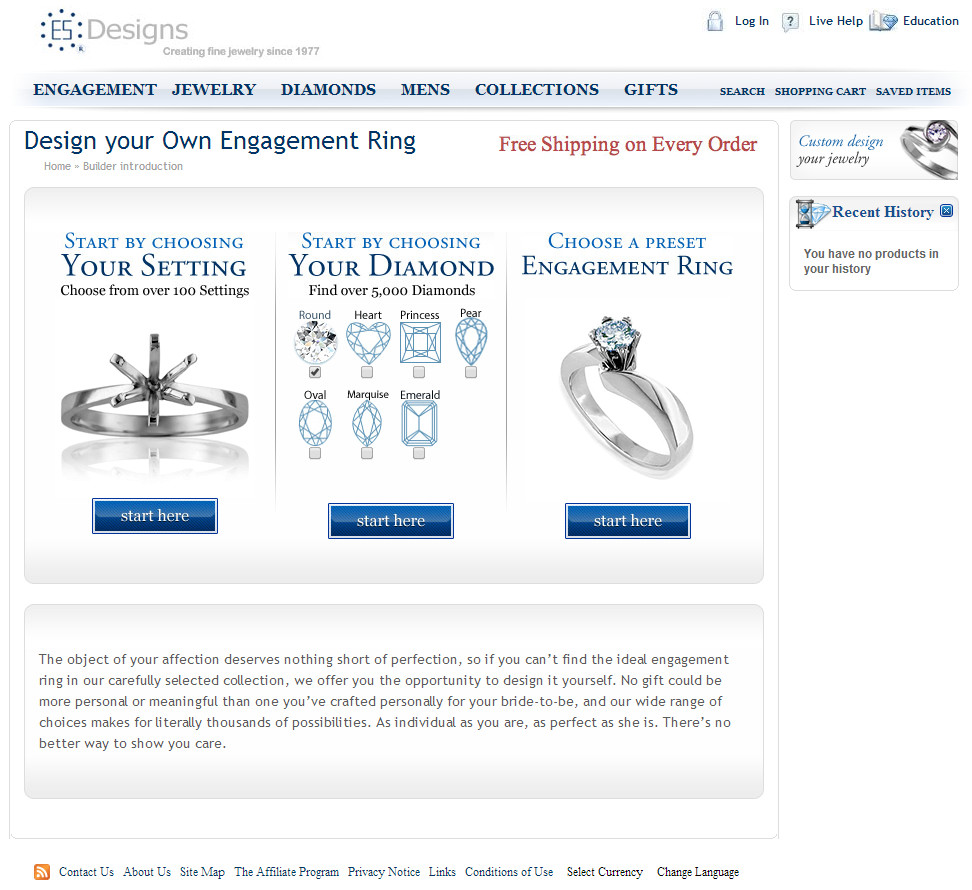Open the ENGAGEMENT menu
Screen dimensions: 972x890
pos(95,90)
